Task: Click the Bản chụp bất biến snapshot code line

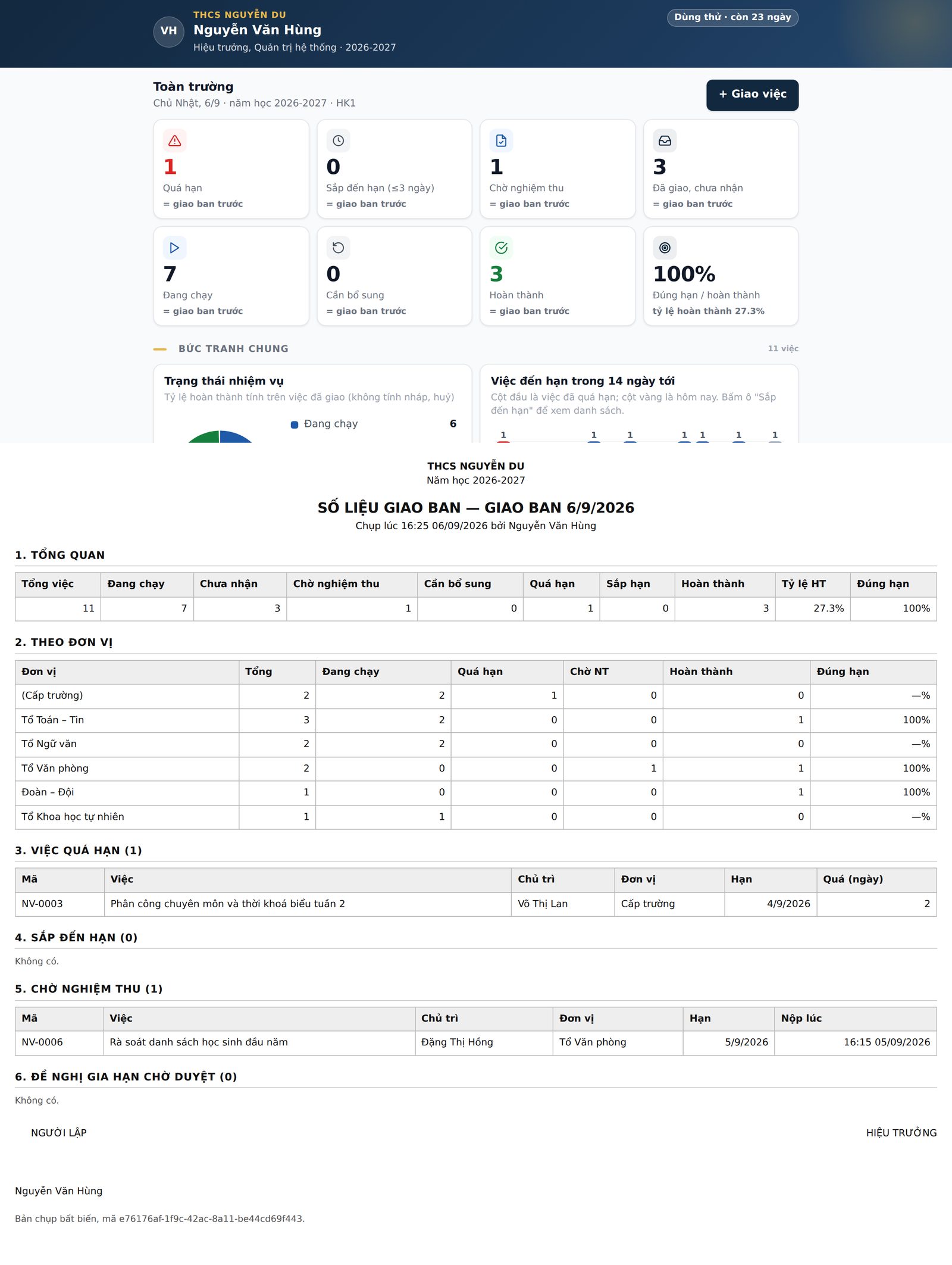Action: click(x=160, y=1219)
